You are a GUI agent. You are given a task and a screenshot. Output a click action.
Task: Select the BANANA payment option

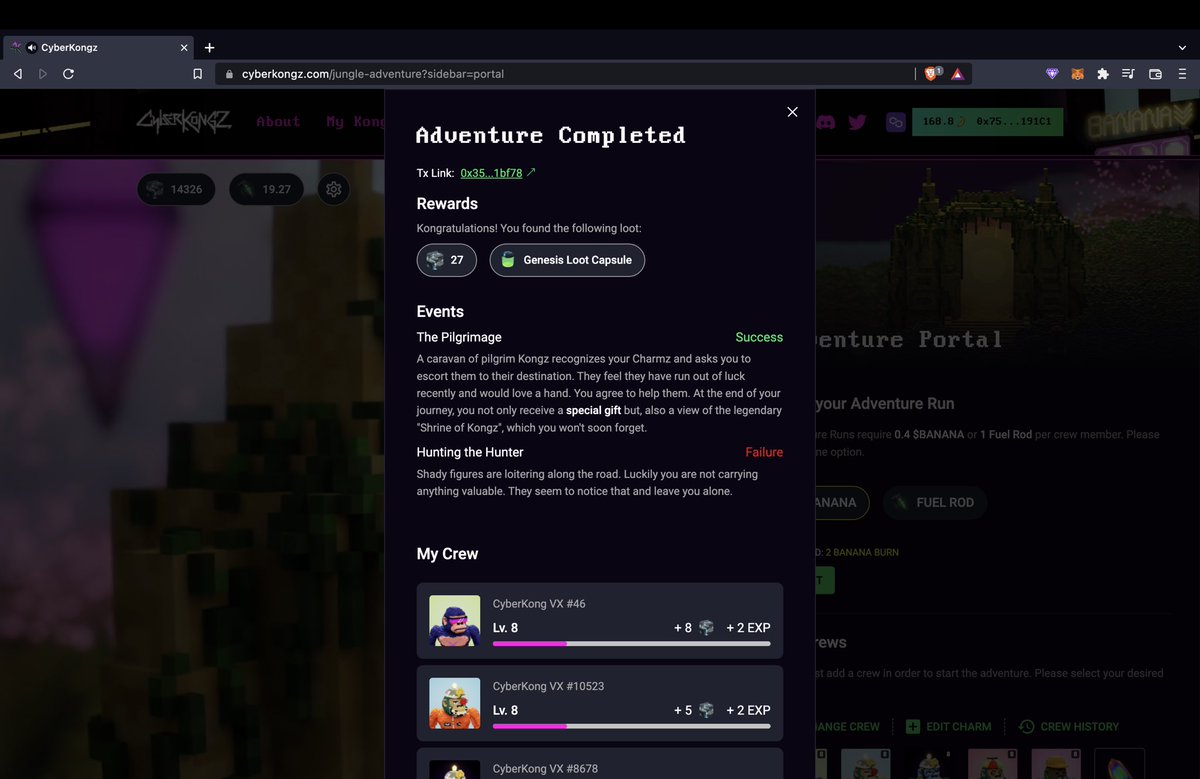coord(842,502)
